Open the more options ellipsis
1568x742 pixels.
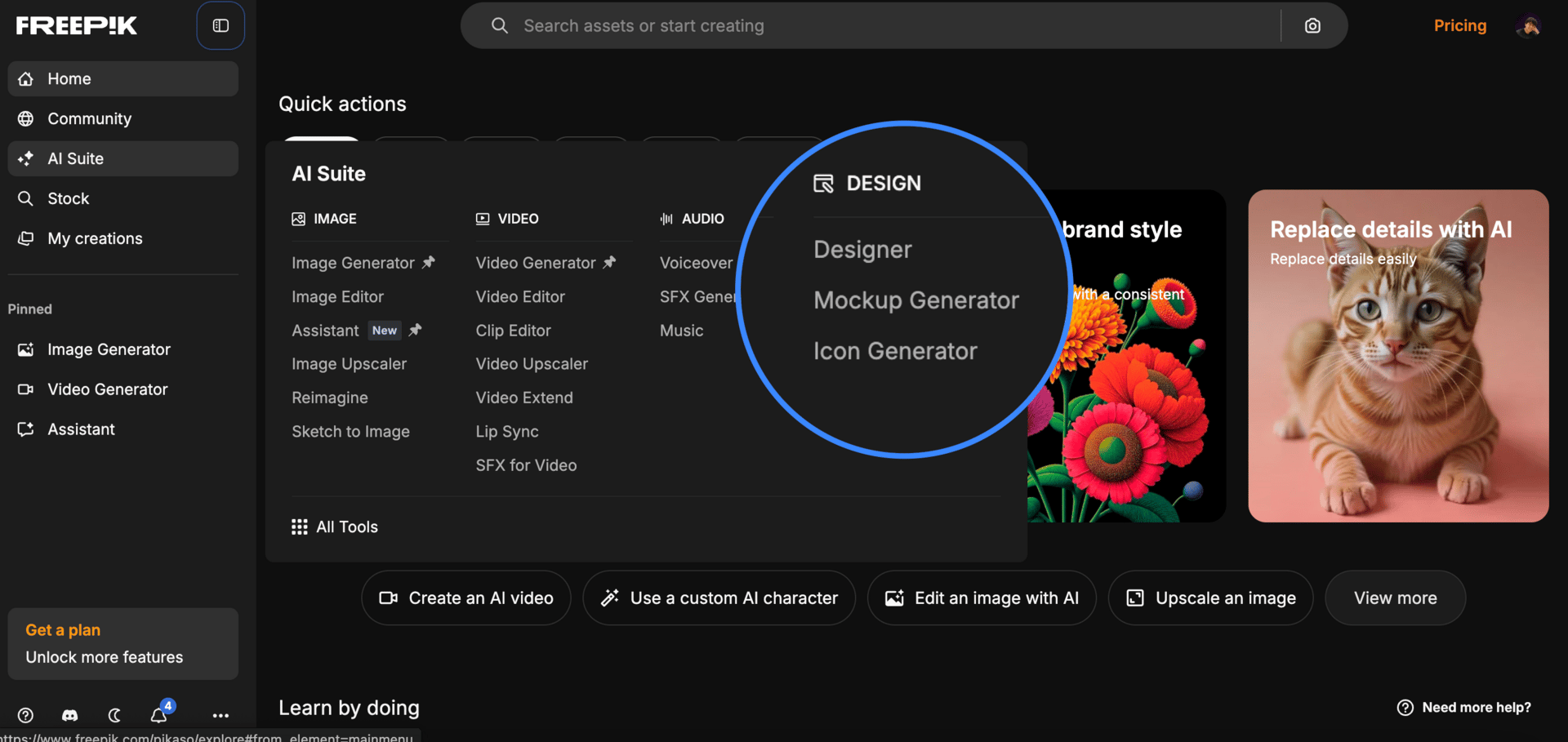220,715
